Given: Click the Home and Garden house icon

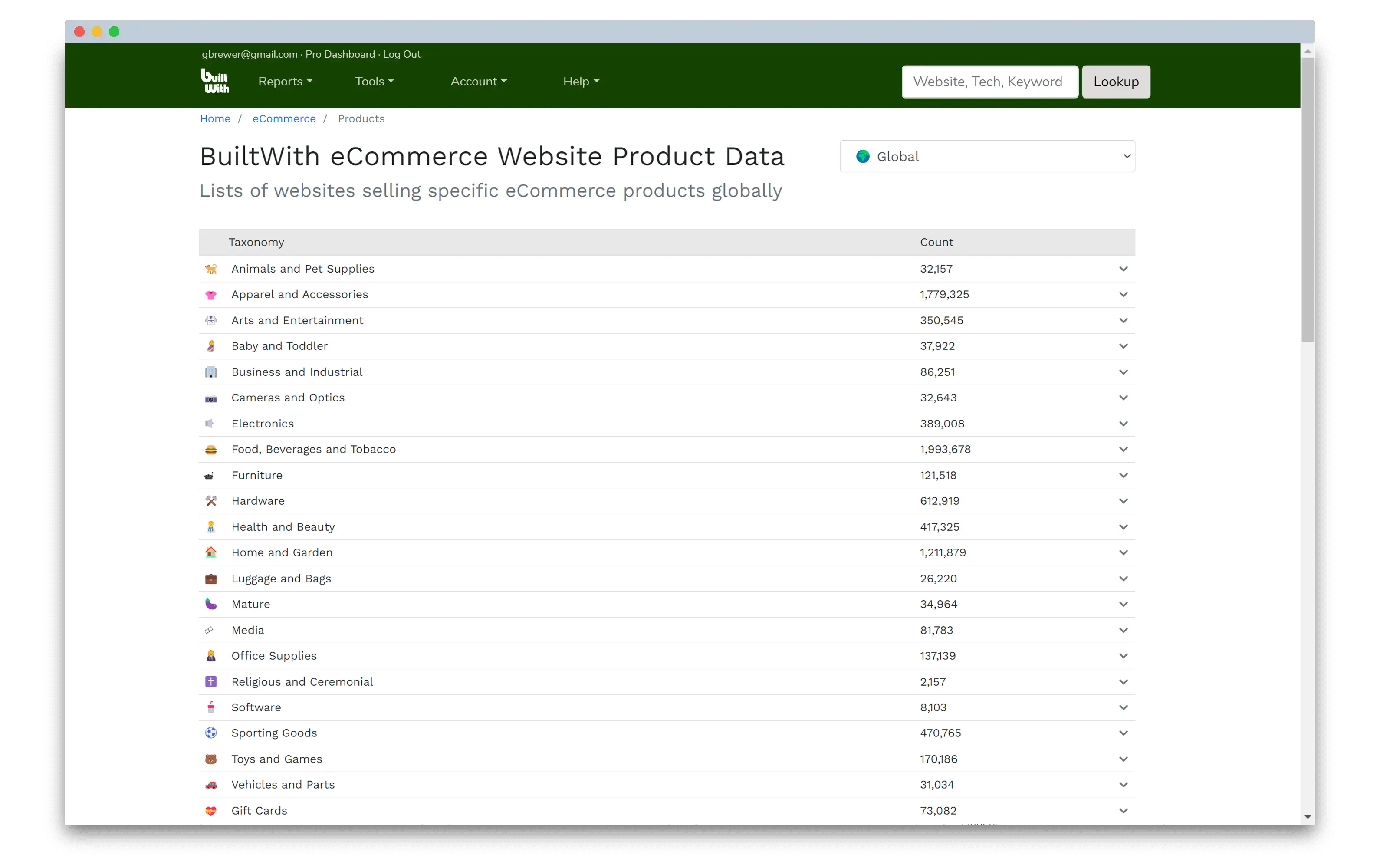Looking at the screenshot, I should (211, 552).
